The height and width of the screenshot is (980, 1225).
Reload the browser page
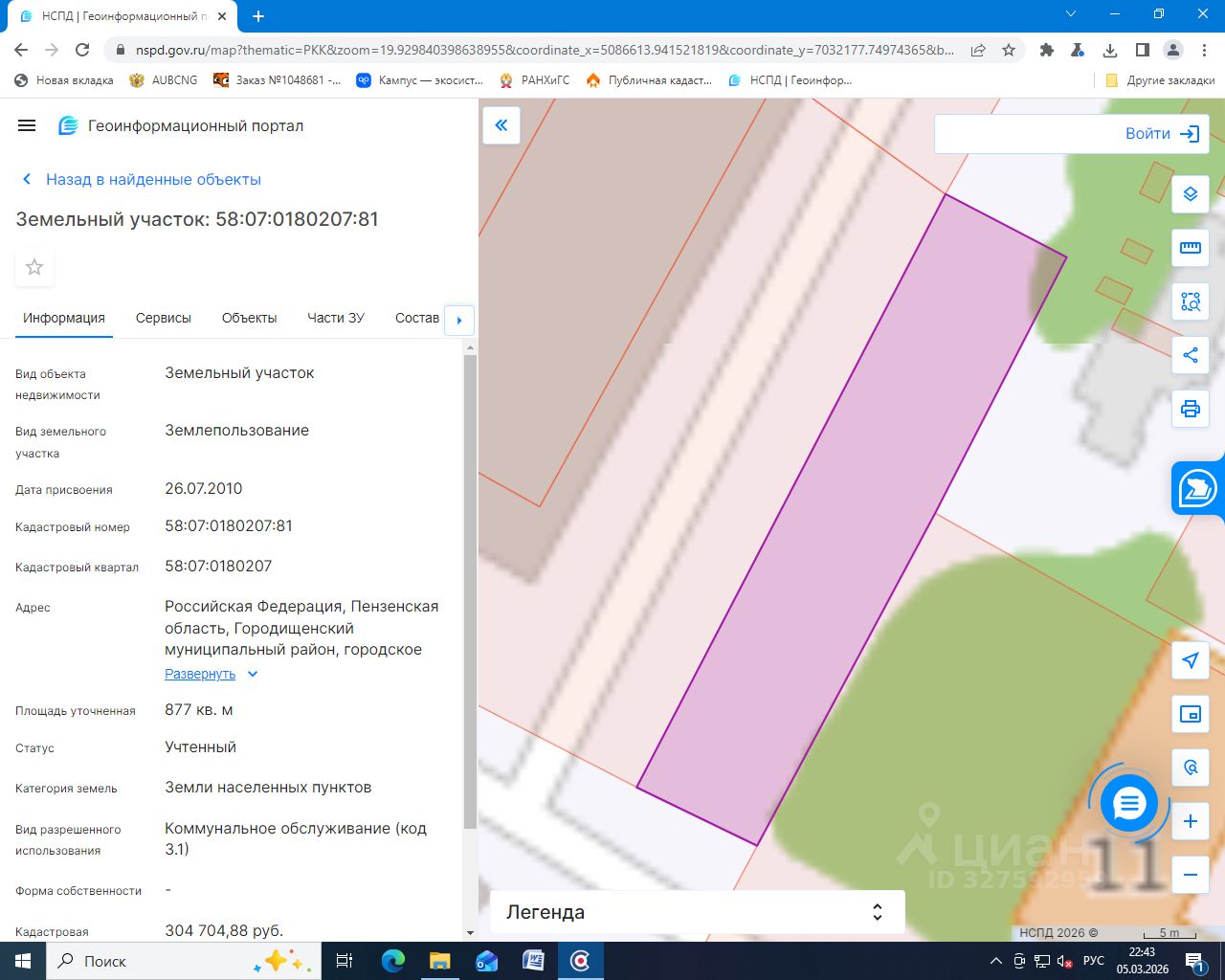82,50
